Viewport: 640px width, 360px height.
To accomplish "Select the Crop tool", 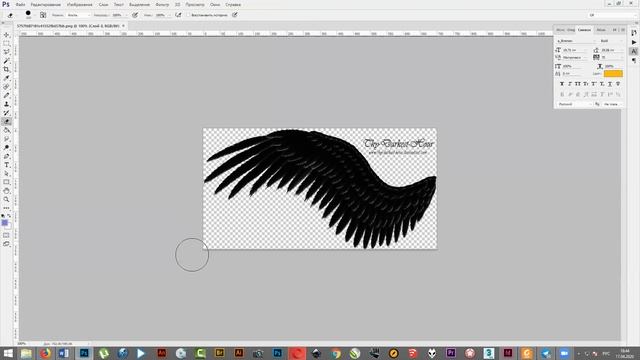I will (x=7, y=69).
